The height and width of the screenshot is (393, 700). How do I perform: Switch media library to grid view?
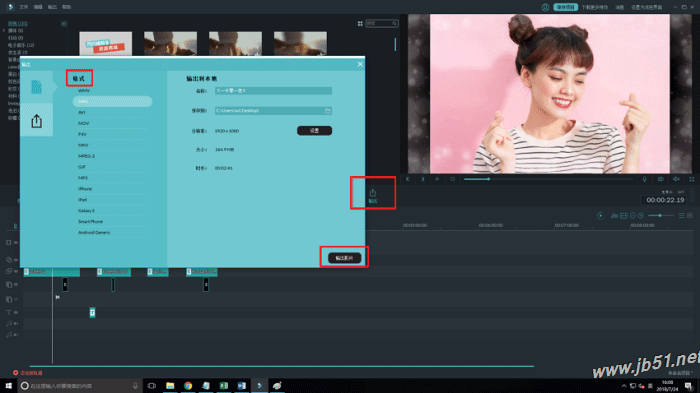(360, 24)
